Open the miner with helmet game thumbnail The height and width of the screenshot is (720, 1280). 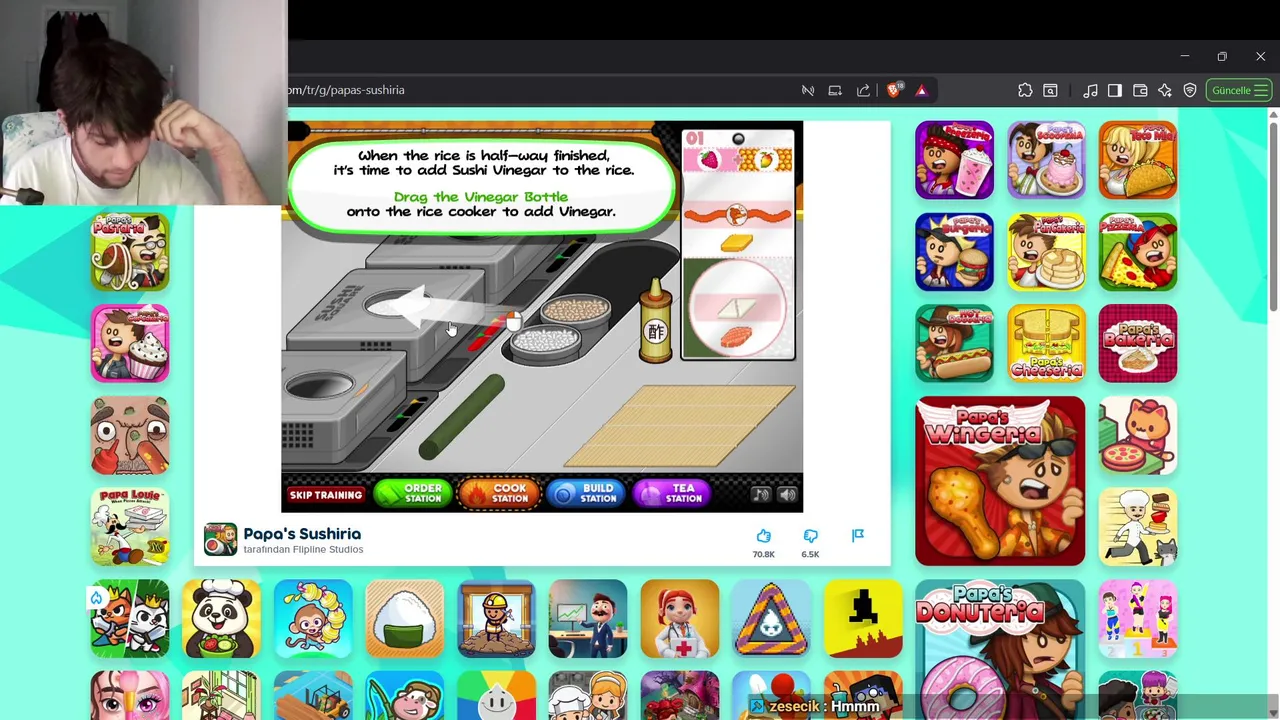(496, 619)
